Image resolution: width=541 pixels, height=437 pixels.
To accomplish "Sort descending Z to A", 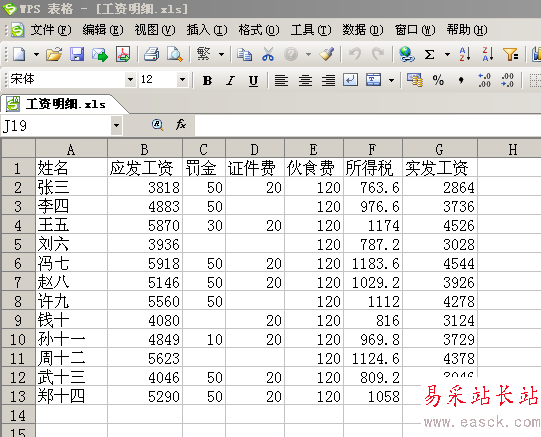I will tap(488, 54).
